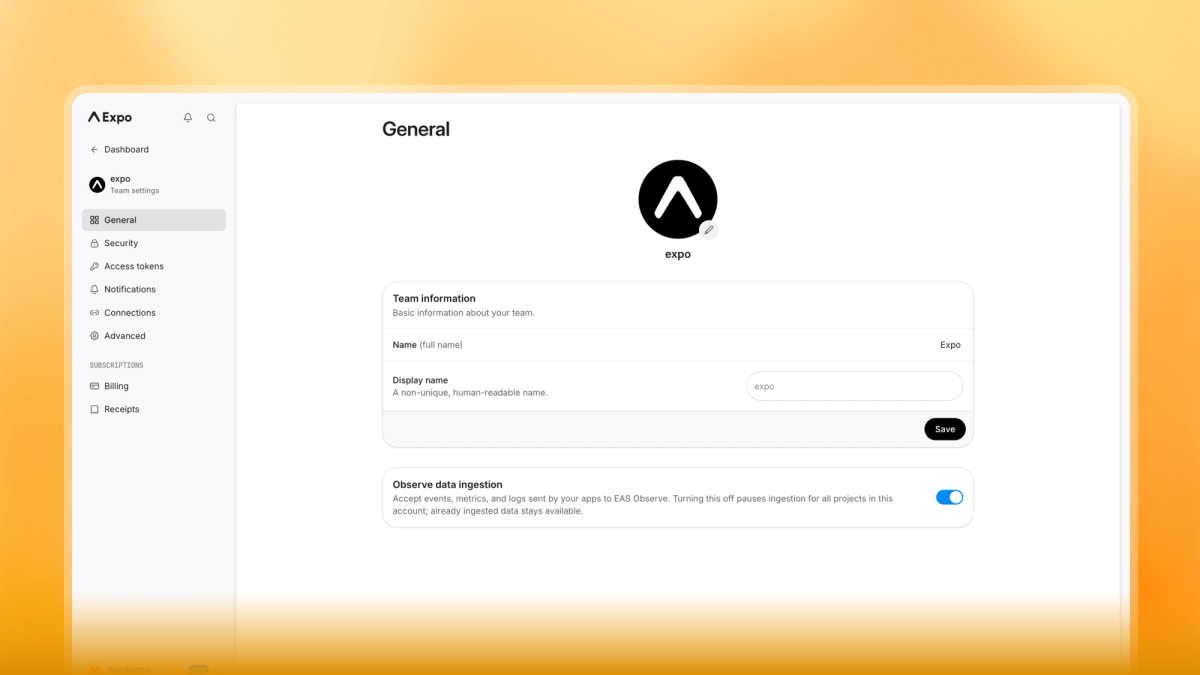Image resolution: width=1200 pixels, height=675 pixels.
Task: Click "A non-unique, human-readable name." description
Action: tap(470, 393)
